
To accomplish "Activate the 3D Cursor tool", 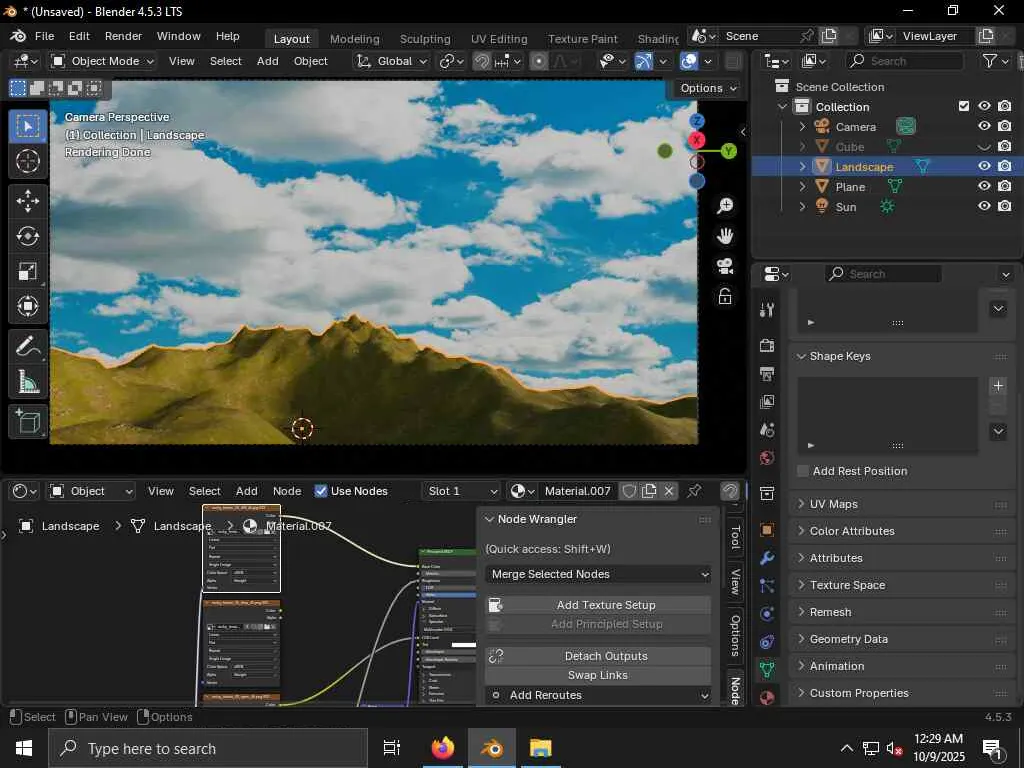I will 28,161.
